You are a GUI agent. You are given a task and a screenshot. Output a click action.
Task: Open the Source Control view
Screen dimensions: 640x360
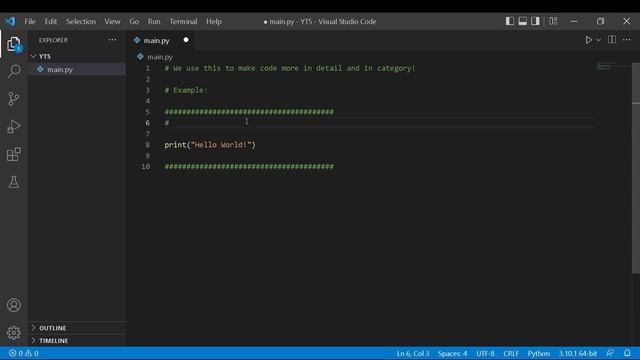[14, 99]
